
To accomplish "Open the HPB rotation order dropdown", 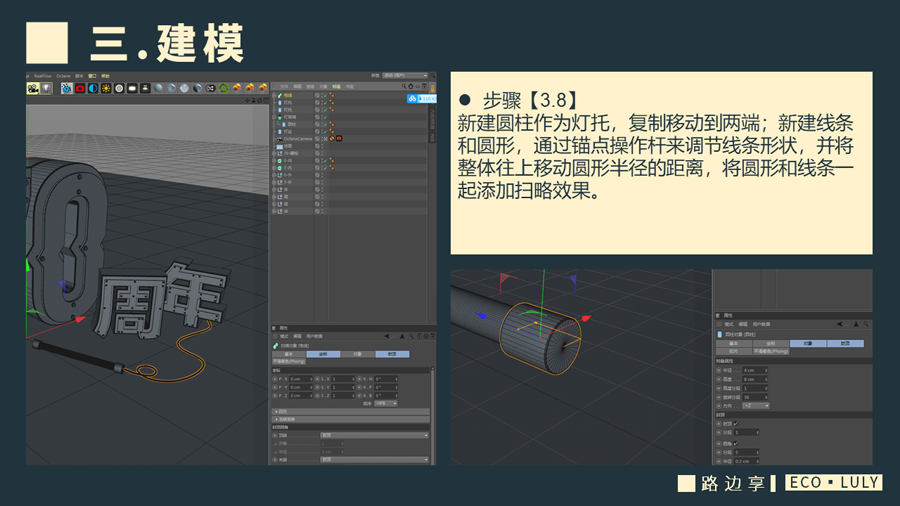I will pyautogui.click(x=386, y=403).
